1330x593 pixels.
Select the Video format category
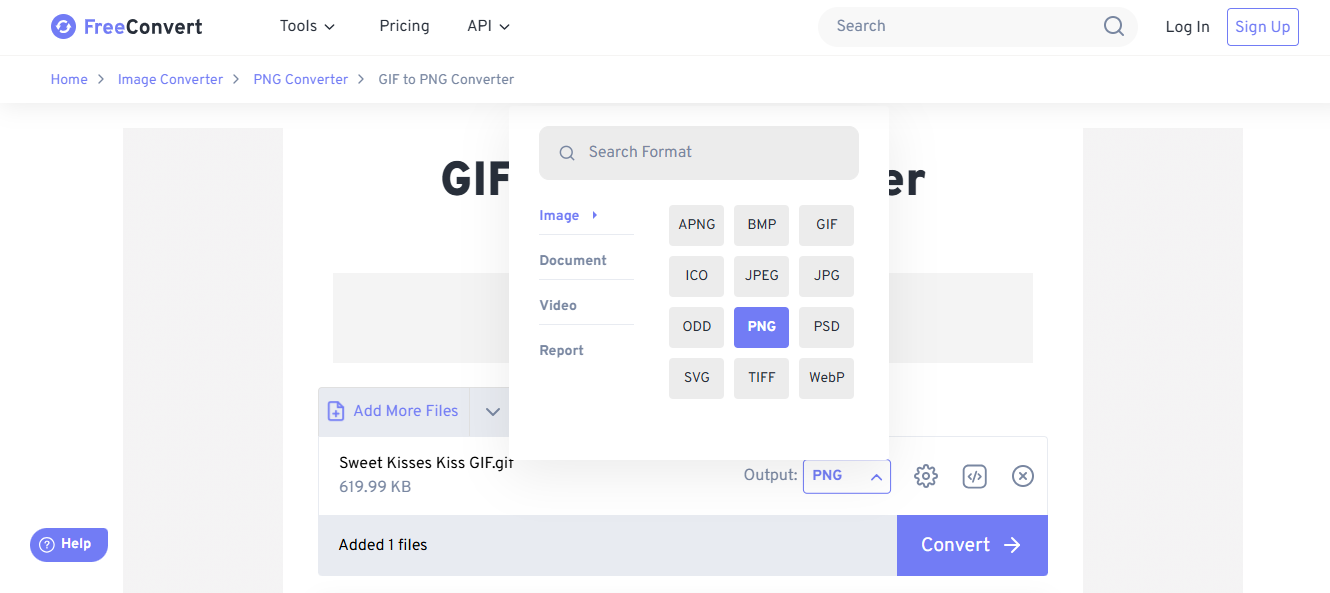[558, 305]
